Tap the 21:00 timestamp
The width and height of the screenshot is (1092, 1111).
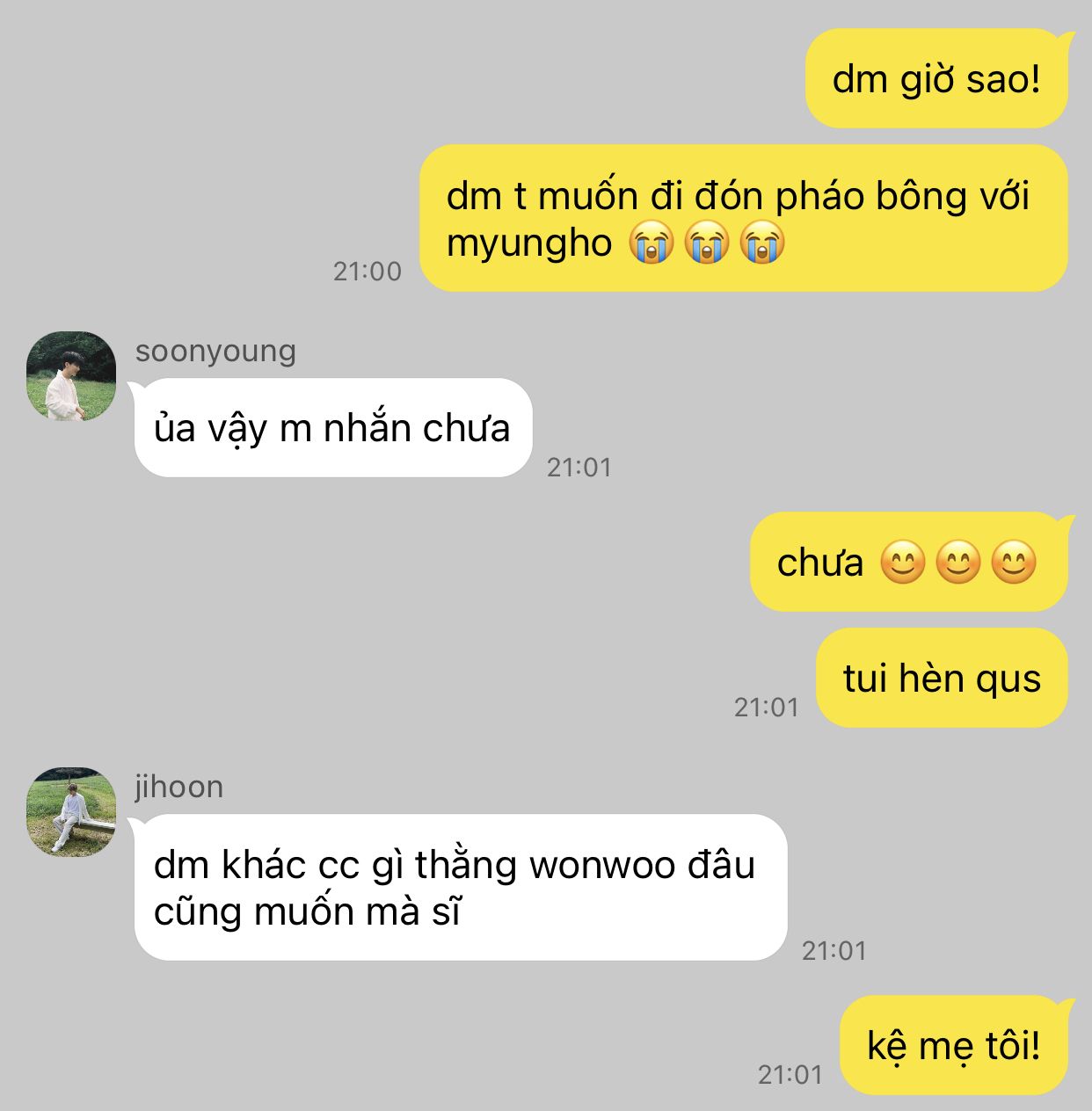[367, 272]
